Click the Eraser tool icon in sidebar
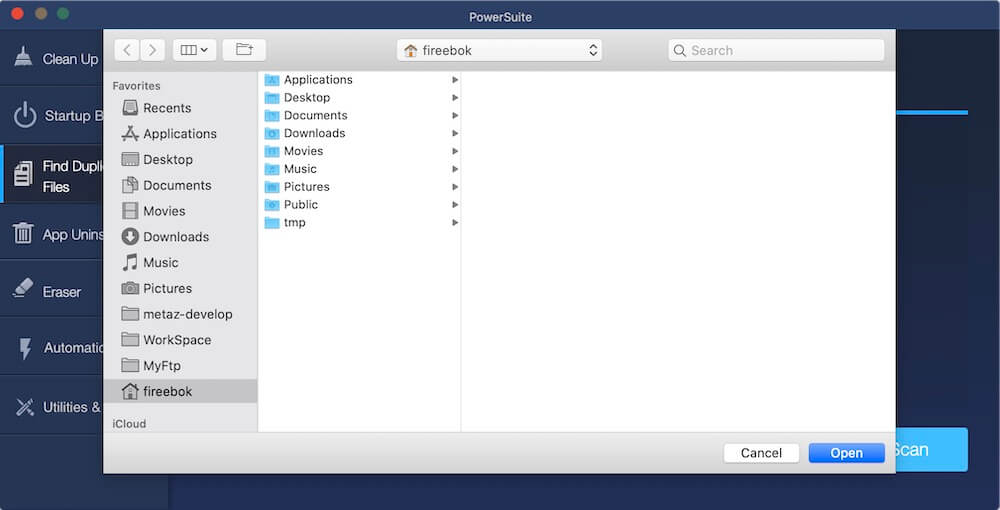This screenshot has height=510, width=1000. tap(23, 289)
